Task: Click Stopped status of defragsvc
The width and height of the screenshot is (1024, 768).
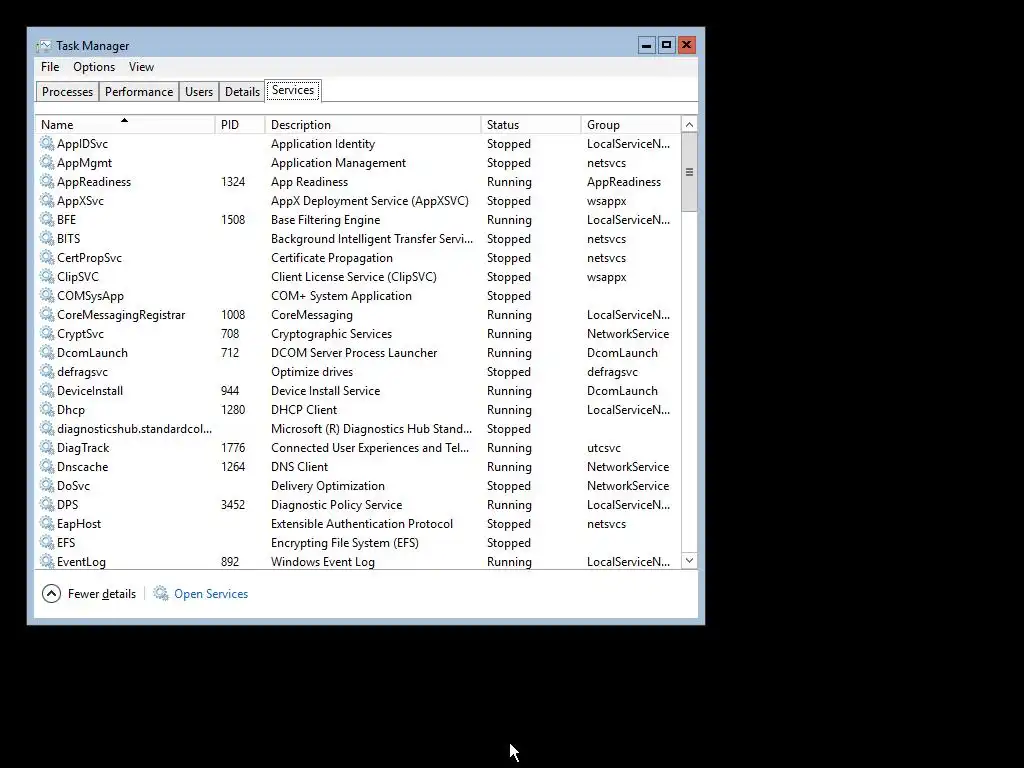Action: click(509, 372)
